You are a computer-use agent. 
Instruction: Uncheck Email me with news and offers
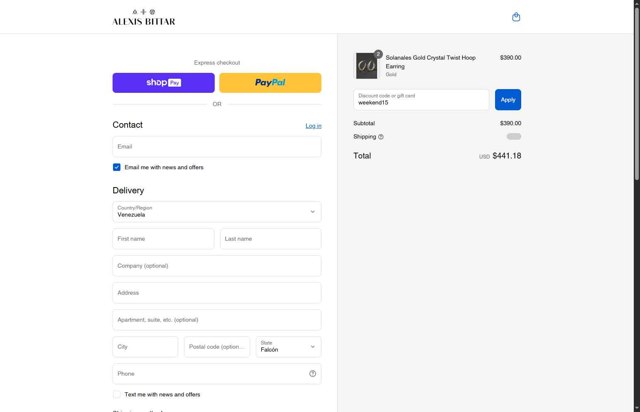117,167
